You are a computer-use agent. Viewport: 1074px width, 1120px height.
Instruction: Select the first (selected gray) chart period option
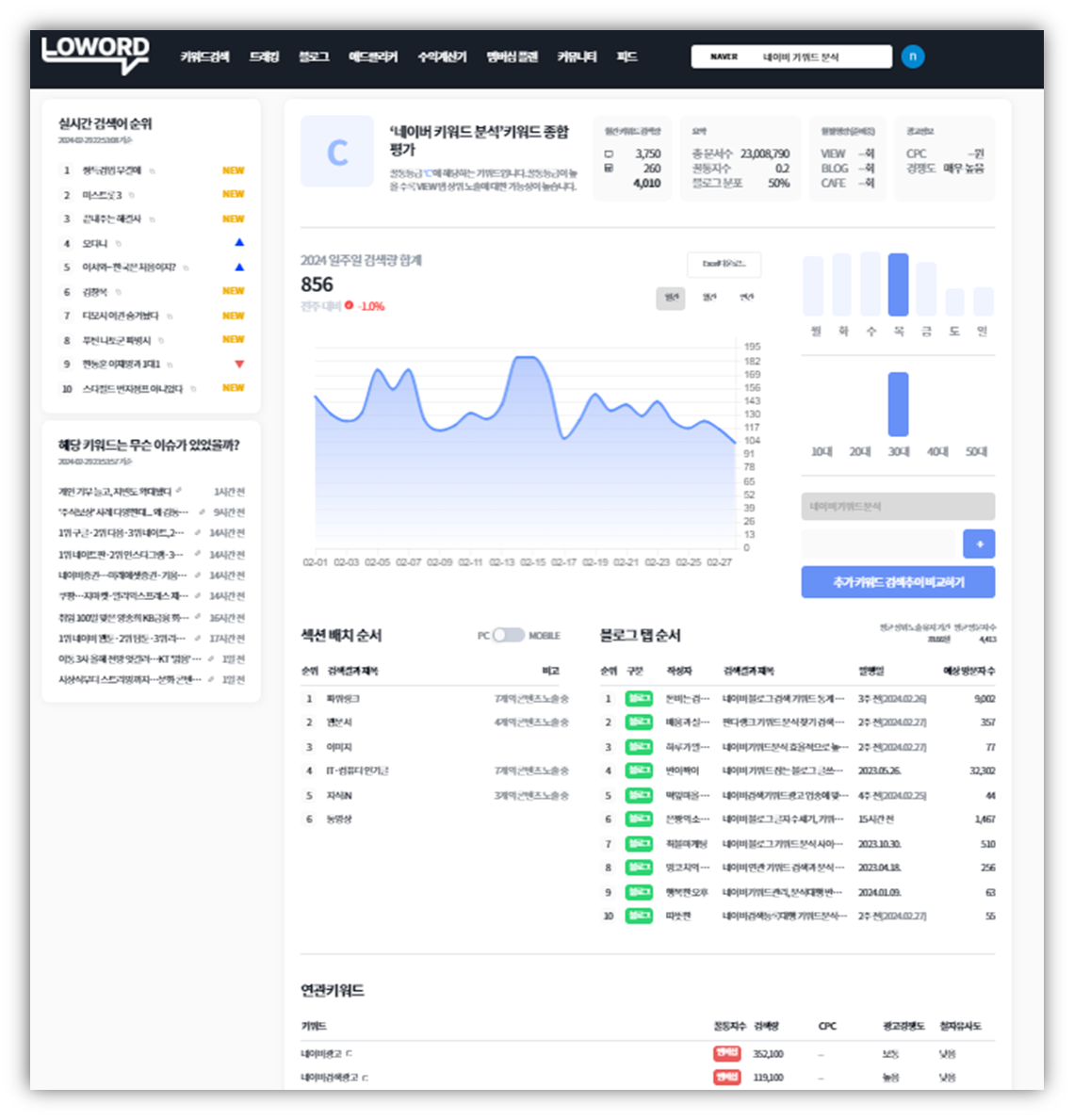click(x=671, y=298)
